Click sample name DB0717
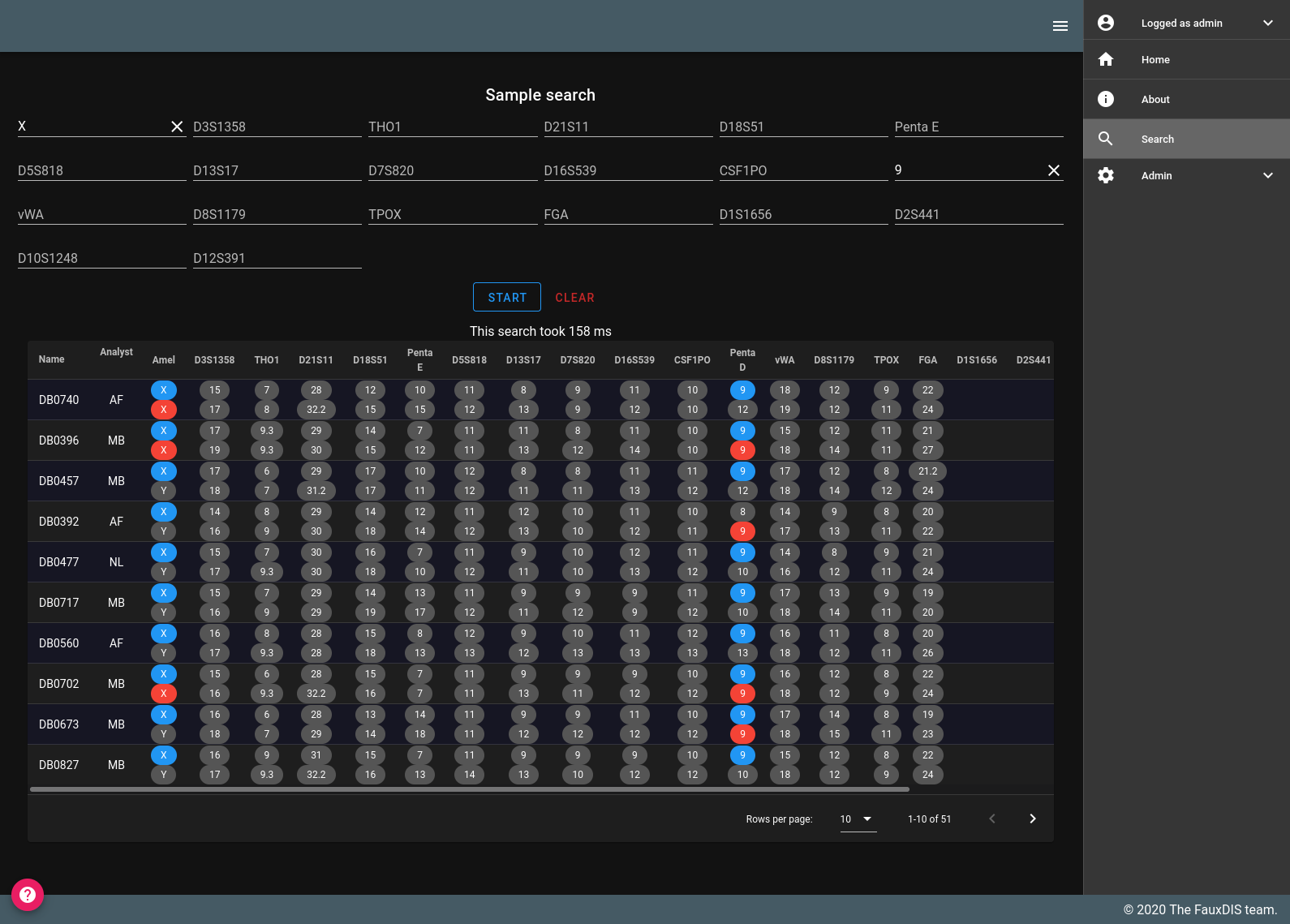The height and width of the screenshot is (924, 1290). pyautogui.click(x=59, y=603)
